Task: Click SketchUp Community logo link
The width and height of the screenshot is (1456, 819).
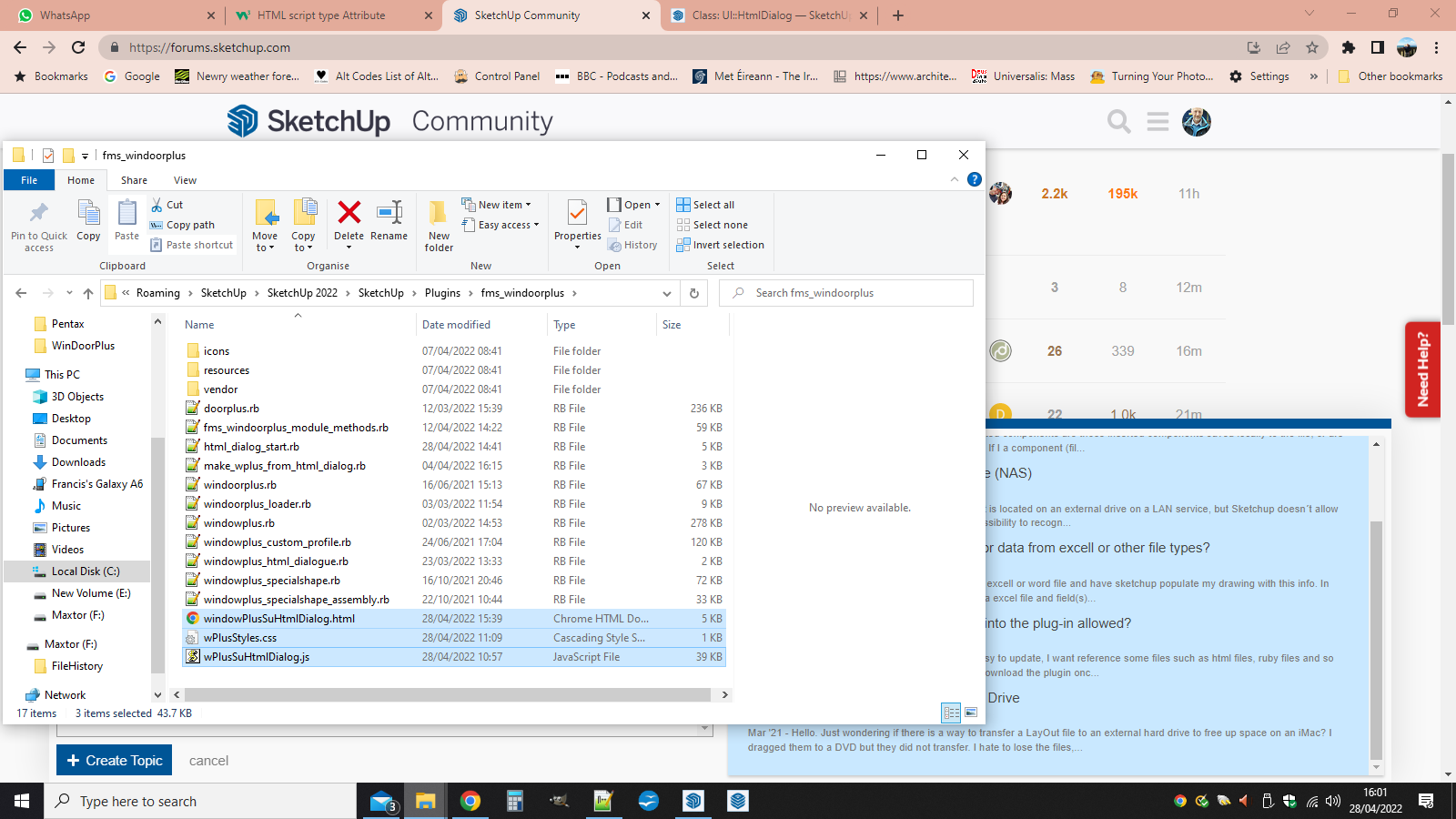Action: tap(389, 121)
